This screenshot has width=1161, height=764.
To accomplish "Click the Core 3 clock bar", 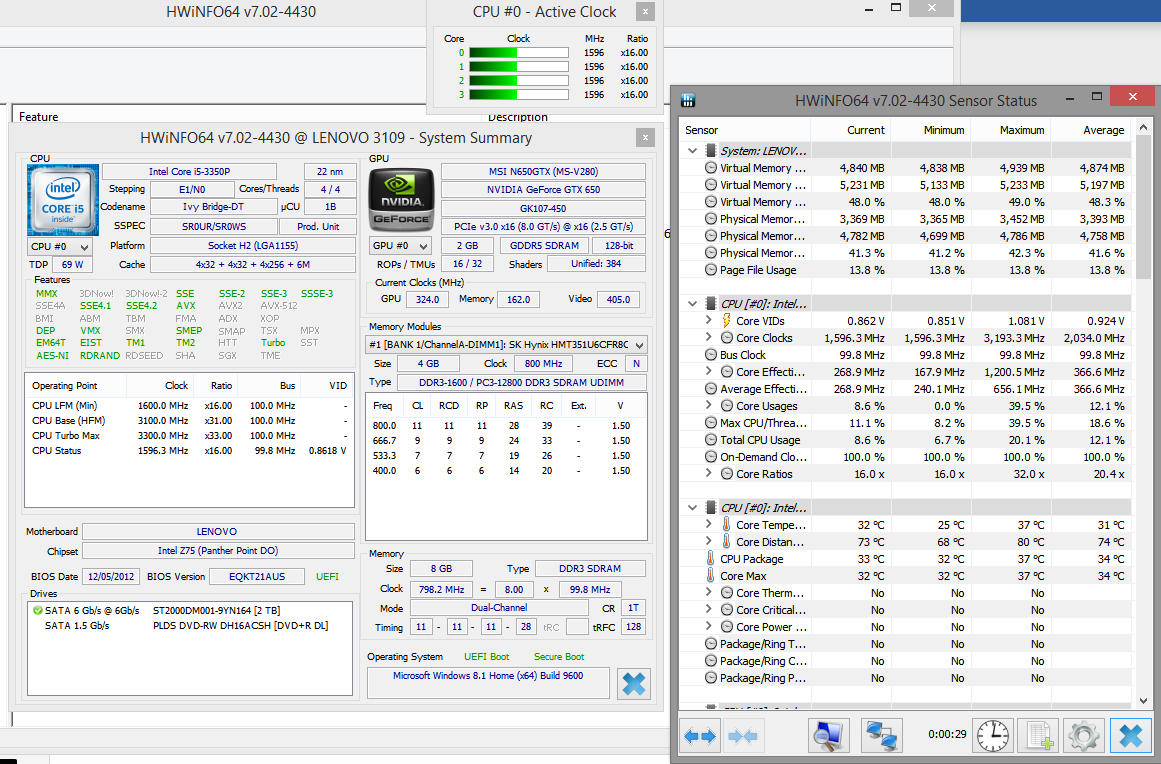I will tap(519, 95).
